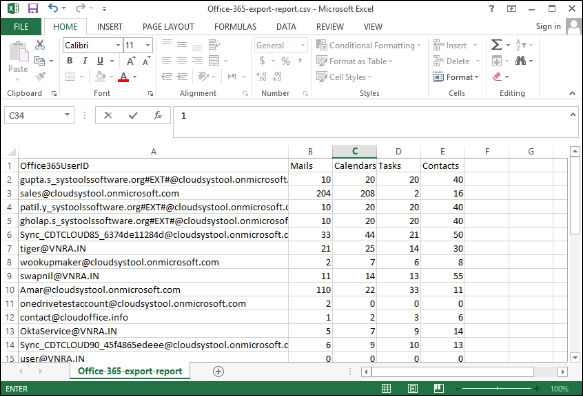The image size is (583, 396).
Task: Switch to the DATA tab
Action: pyautogui.click(x=286, y=27)
